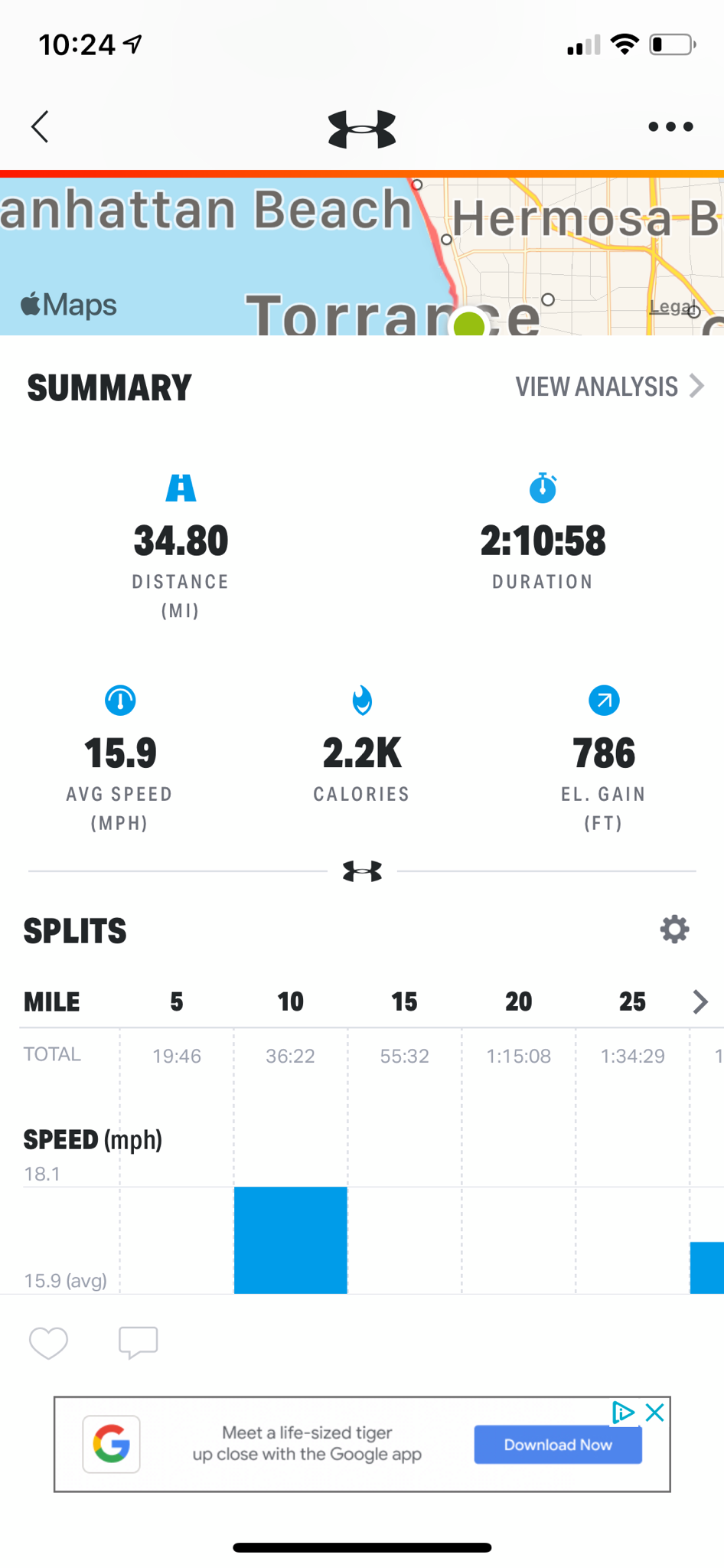Select the mile 10 split column
The image size is (724, 1568).
coord(290,1001)
